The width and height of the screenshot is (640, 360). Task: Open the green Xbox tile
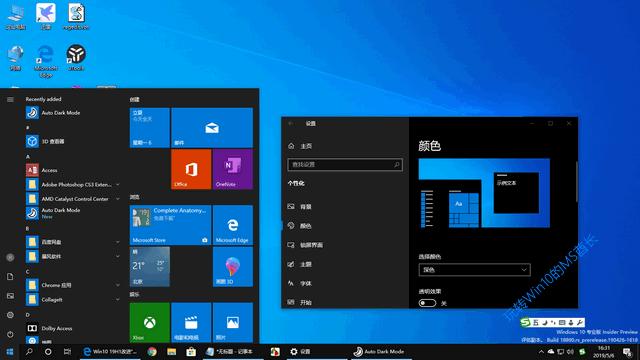click(x=149, y=322)
